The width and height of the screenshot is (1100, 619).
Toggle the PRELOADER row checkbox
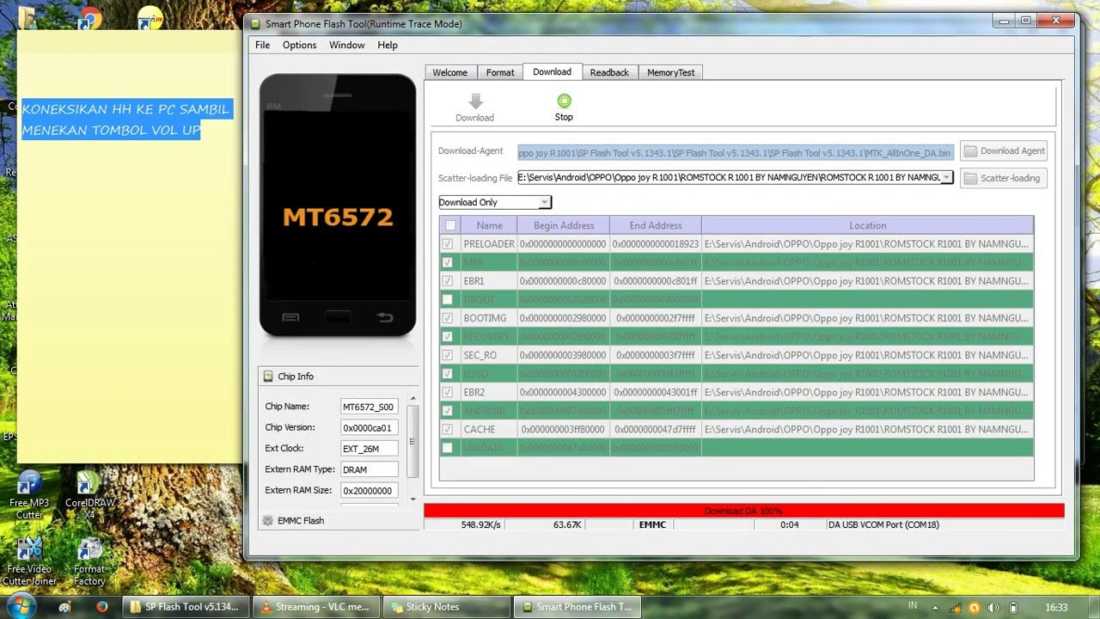(x=448, y=244)
